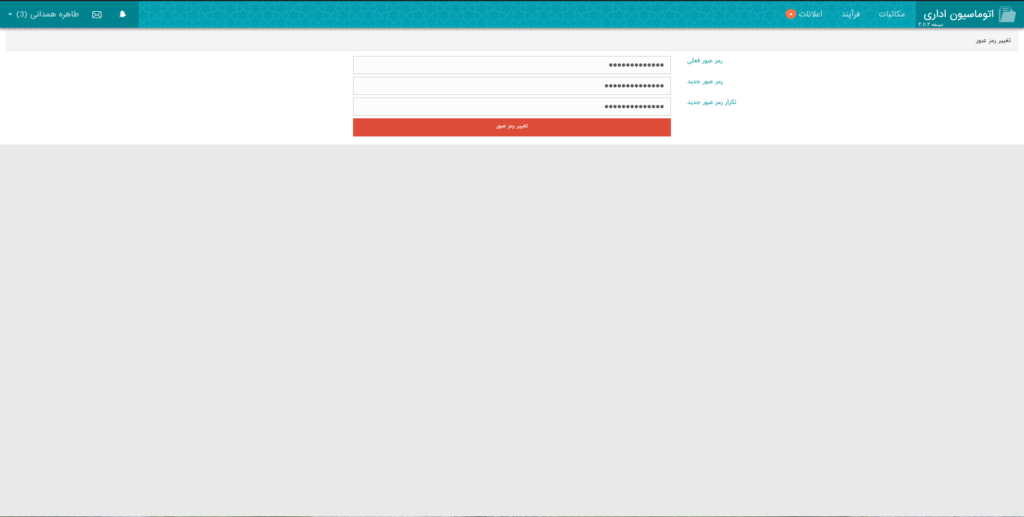Image resolution: width=1024 pixels, height=517 pixels.
Task: Select the اعلانات menu item
Action: pyautogui.click(x=810, y=14)
